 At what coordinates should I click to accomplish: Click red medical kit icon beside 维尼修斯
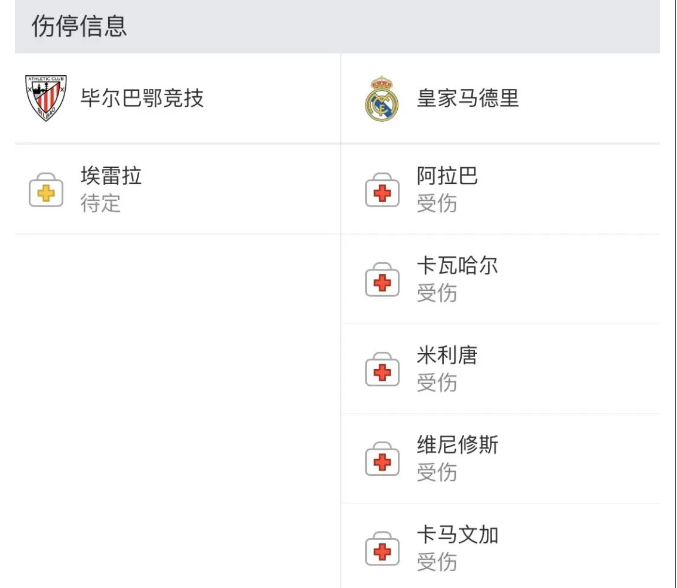point(382,460)
